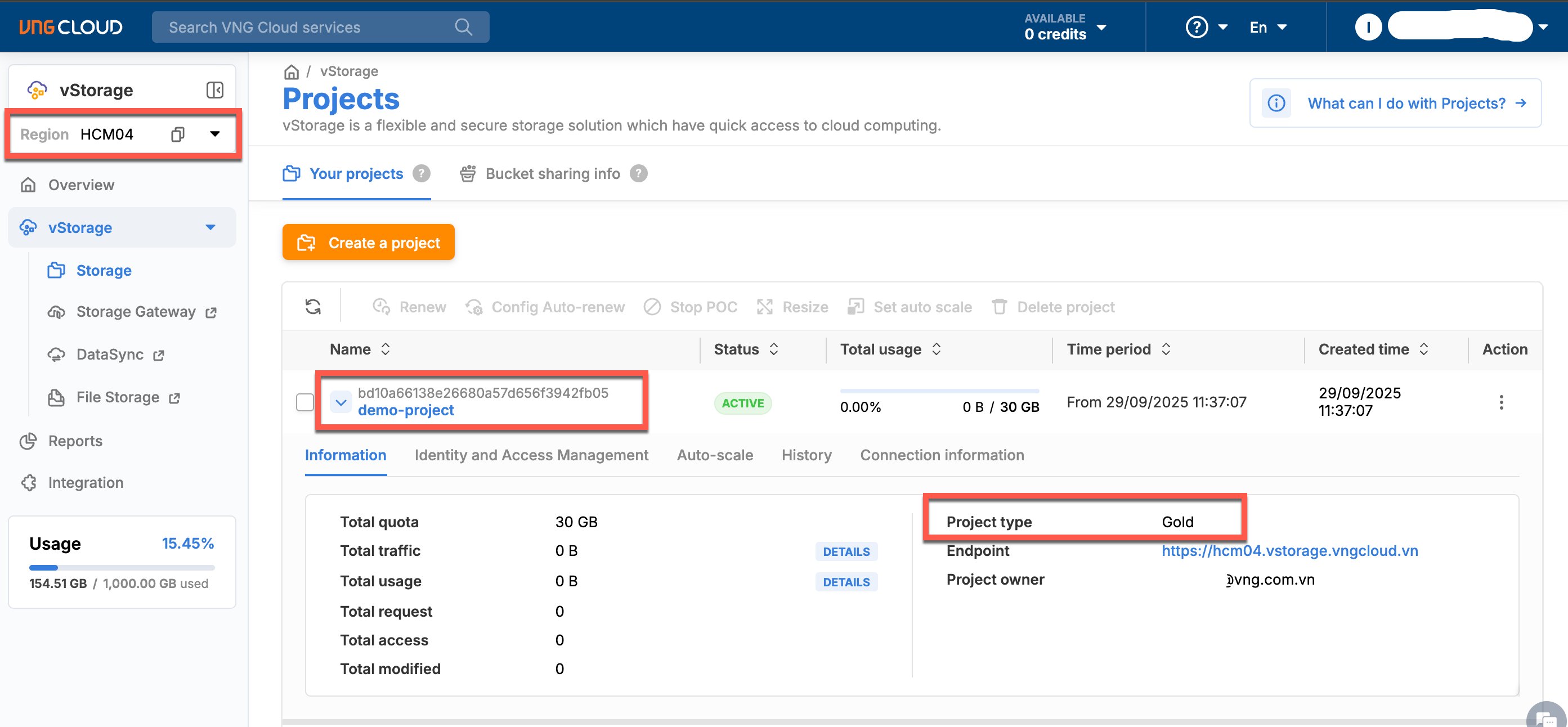Copy the HCM04 region ID icon
This screenshot has width=1568, height=727.
click(x=177, y=134)
